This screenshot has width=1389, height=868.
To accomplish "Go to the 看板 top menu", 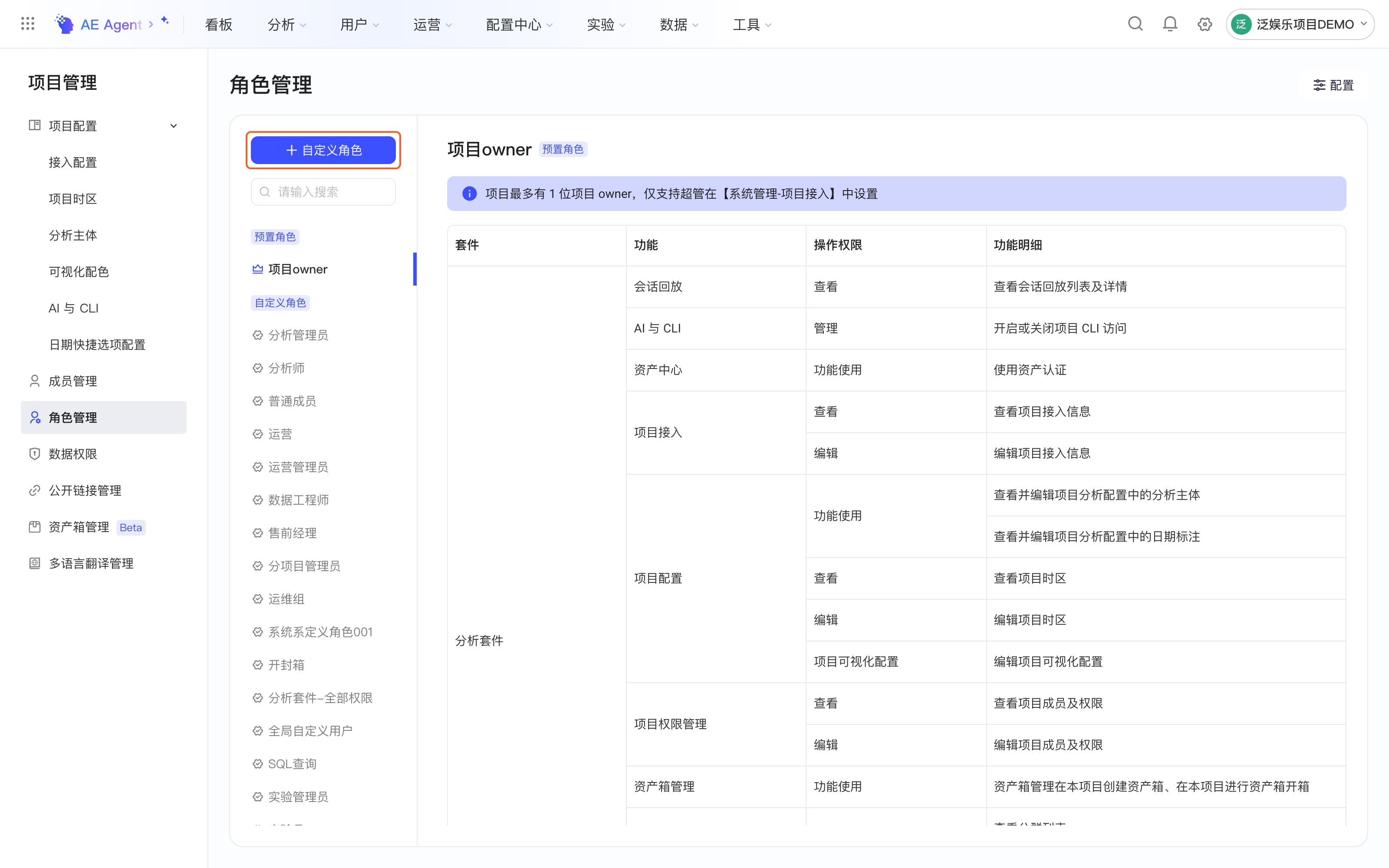I will pyautogui.click(x=219, y=25).
